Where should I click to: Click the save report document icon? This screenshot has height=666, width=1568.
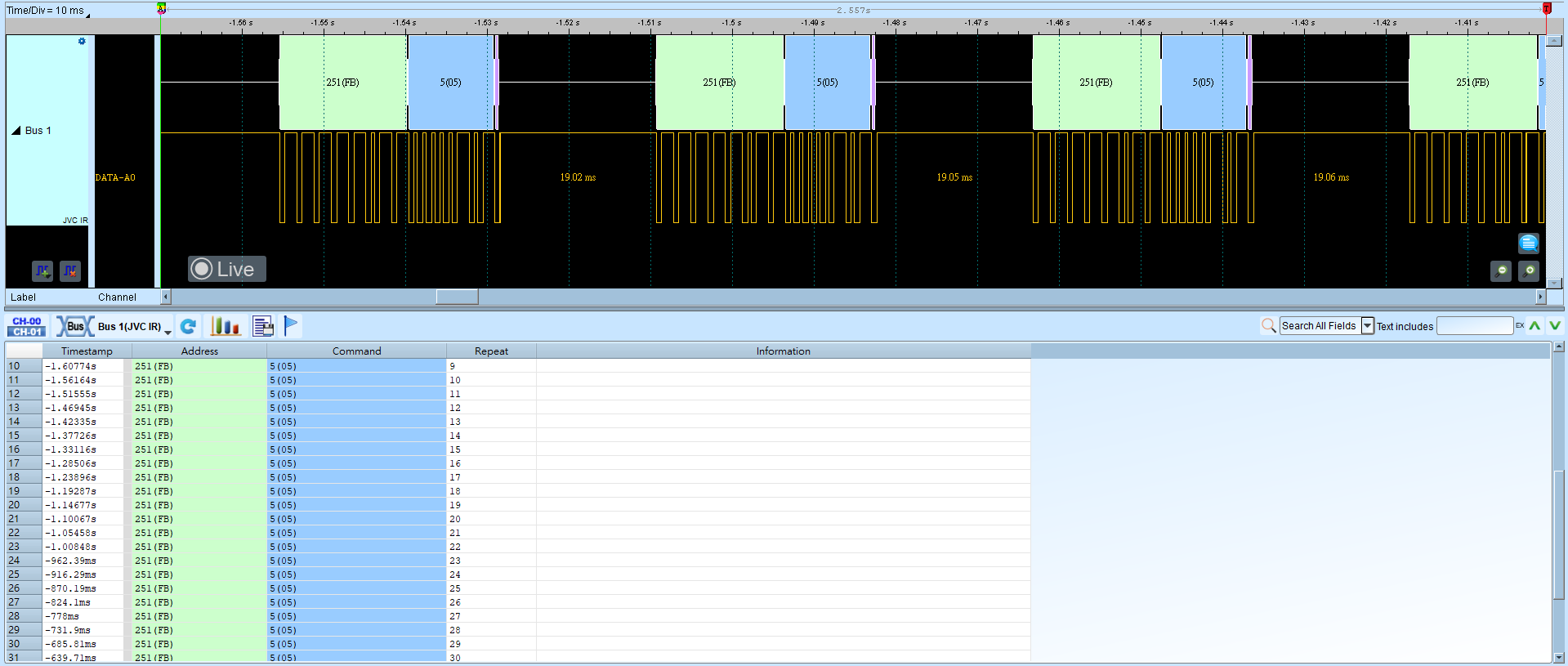(x=262, y=326)
